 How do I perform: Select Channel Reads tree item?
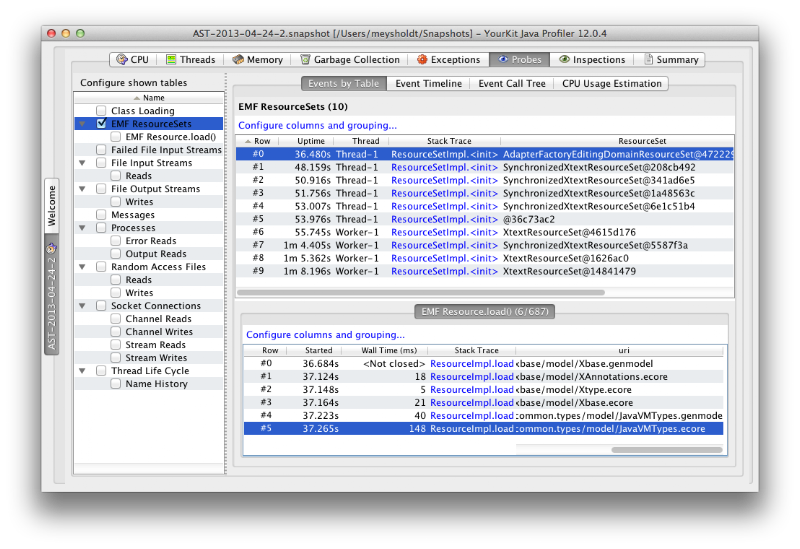[x=159, y=319]
